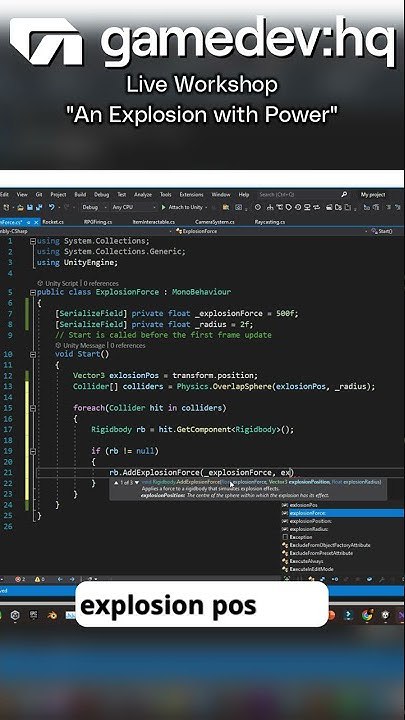Select ExecuteInEditMode completion item
Viewport: 405px width, 720px height.
click(343, 569)
